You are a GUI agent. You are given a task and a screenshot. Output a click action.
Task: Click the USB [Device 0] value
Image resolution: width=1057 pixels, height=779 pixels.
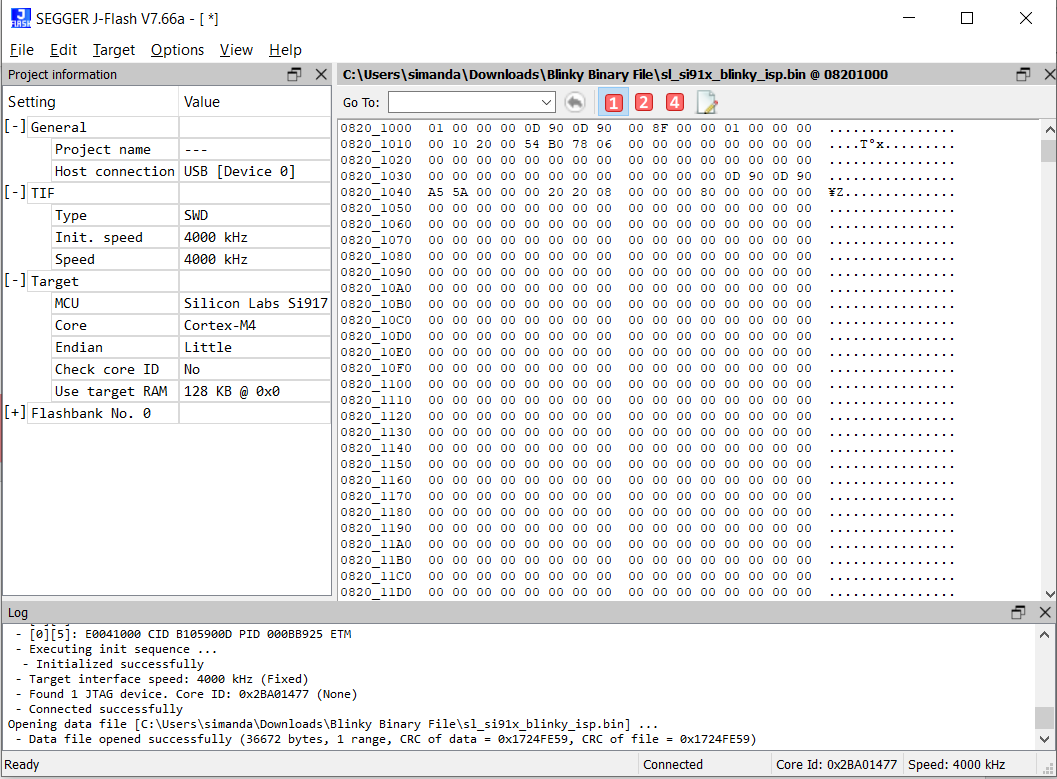pyautogui.click(x=239, y=171)
